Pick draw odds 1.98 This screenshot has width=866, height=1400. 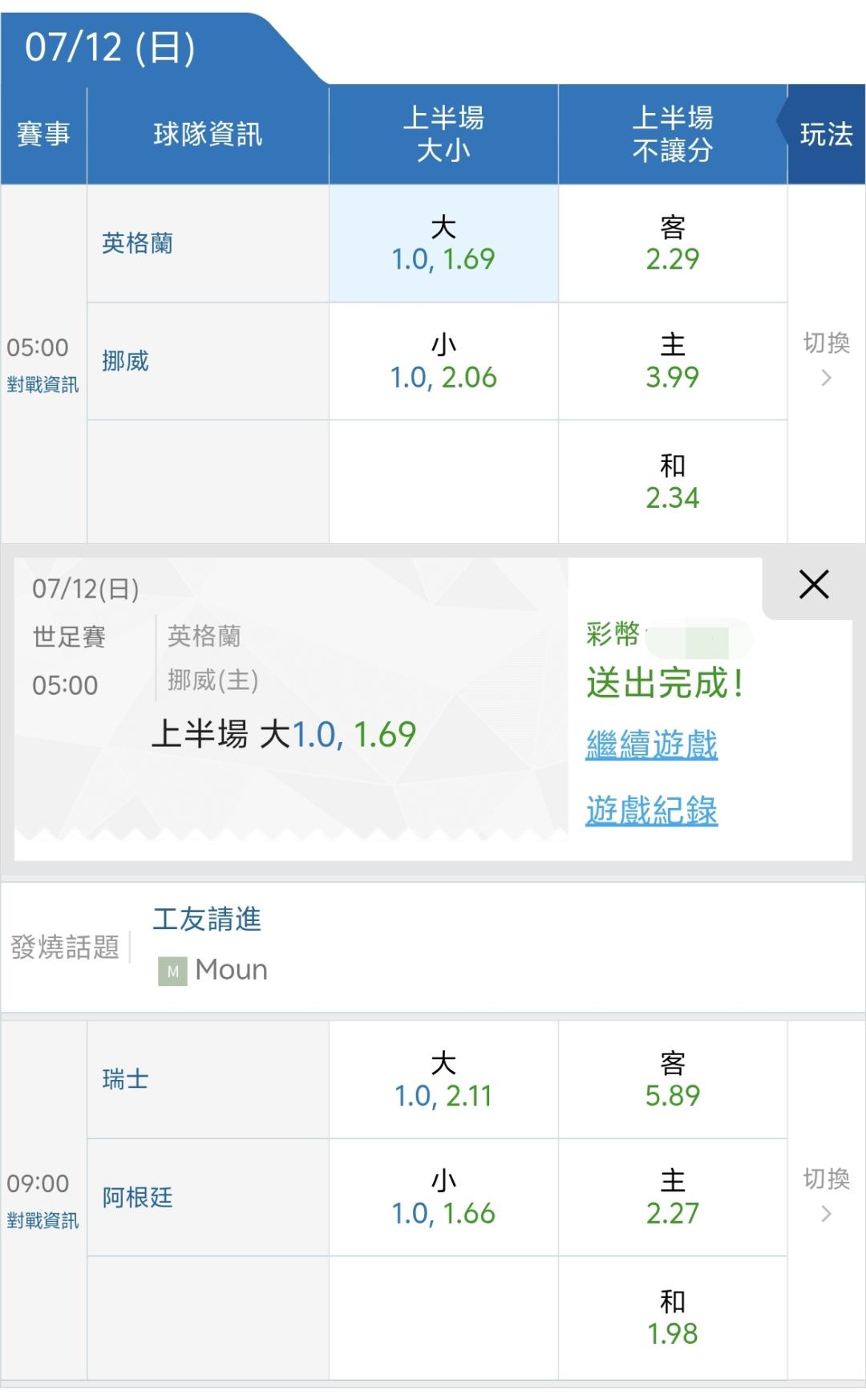coord(673,1317)
